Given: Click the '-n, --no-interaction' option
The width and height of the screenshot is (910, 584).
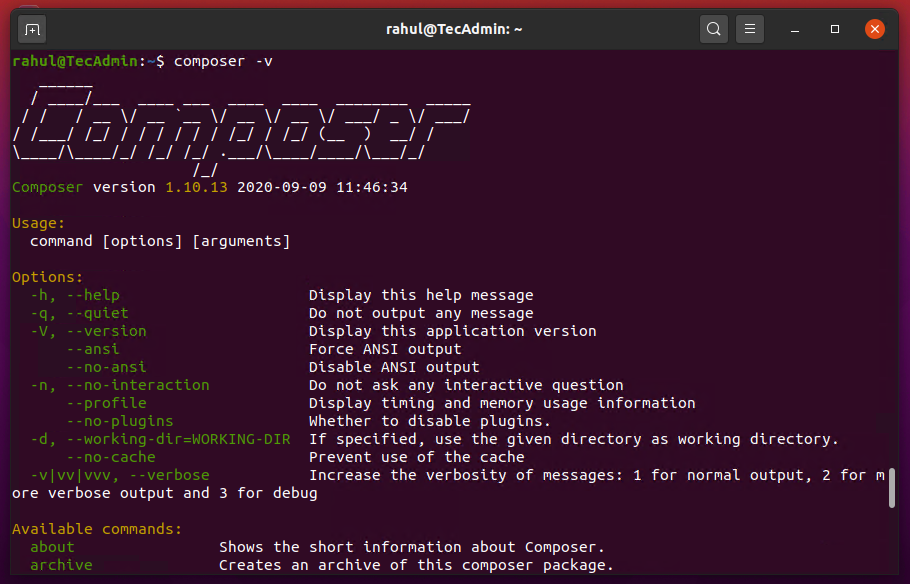Looking at the screenshot, I should click(x=120, y=385).
